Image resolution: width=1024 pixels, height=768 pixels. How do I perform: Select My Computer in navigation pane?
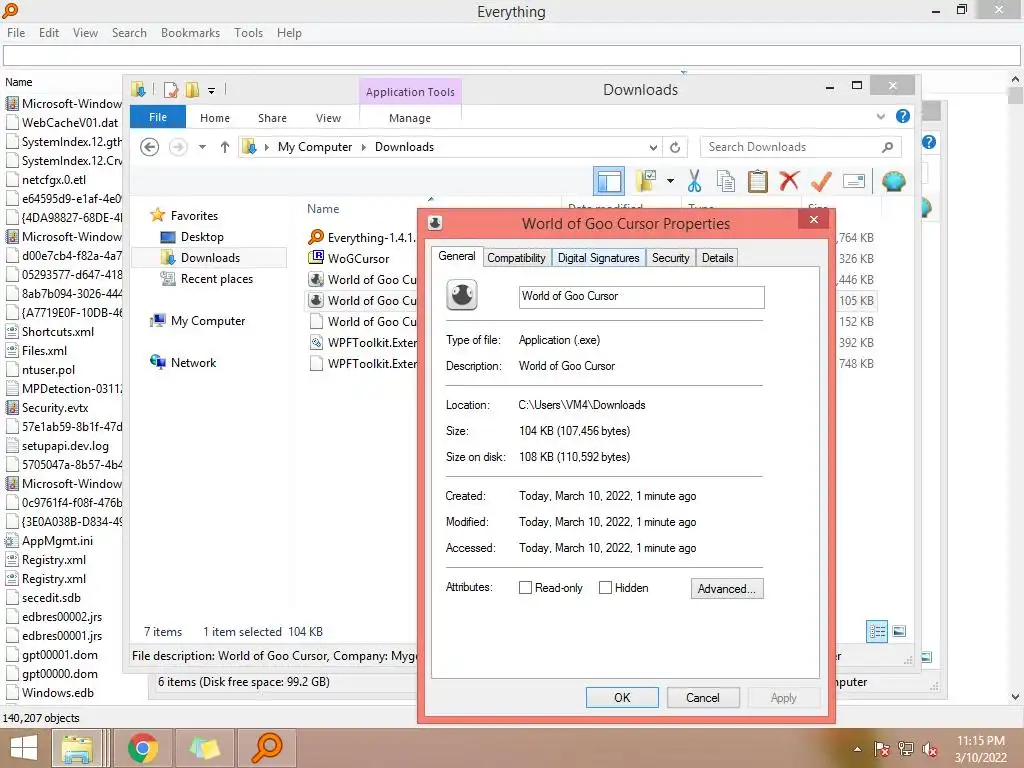(x=208, y=321)
